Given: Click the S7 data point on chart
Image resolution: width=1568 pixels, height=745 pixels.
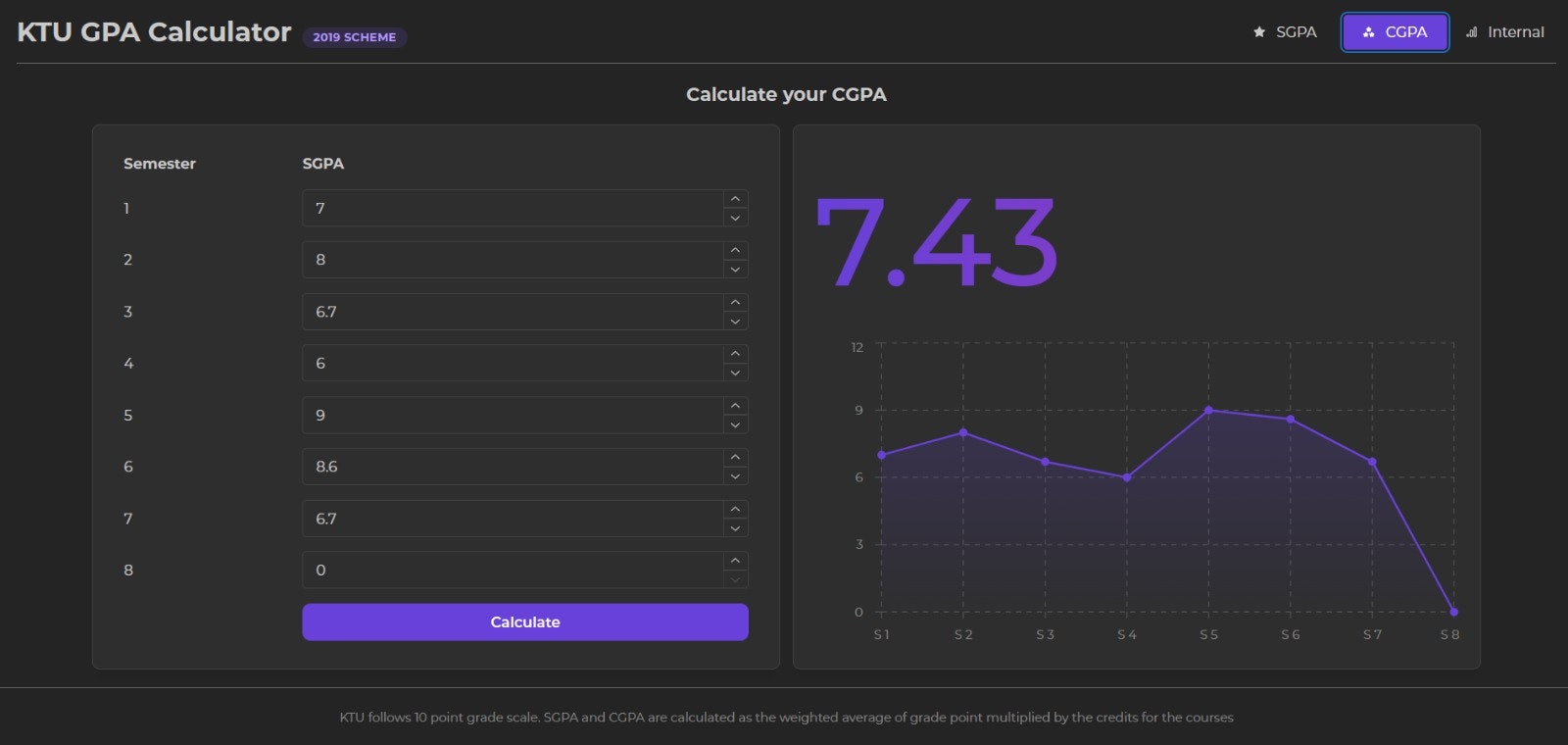Looking at the screenshot, I should pyautogui.click(x=1372, y=462).
